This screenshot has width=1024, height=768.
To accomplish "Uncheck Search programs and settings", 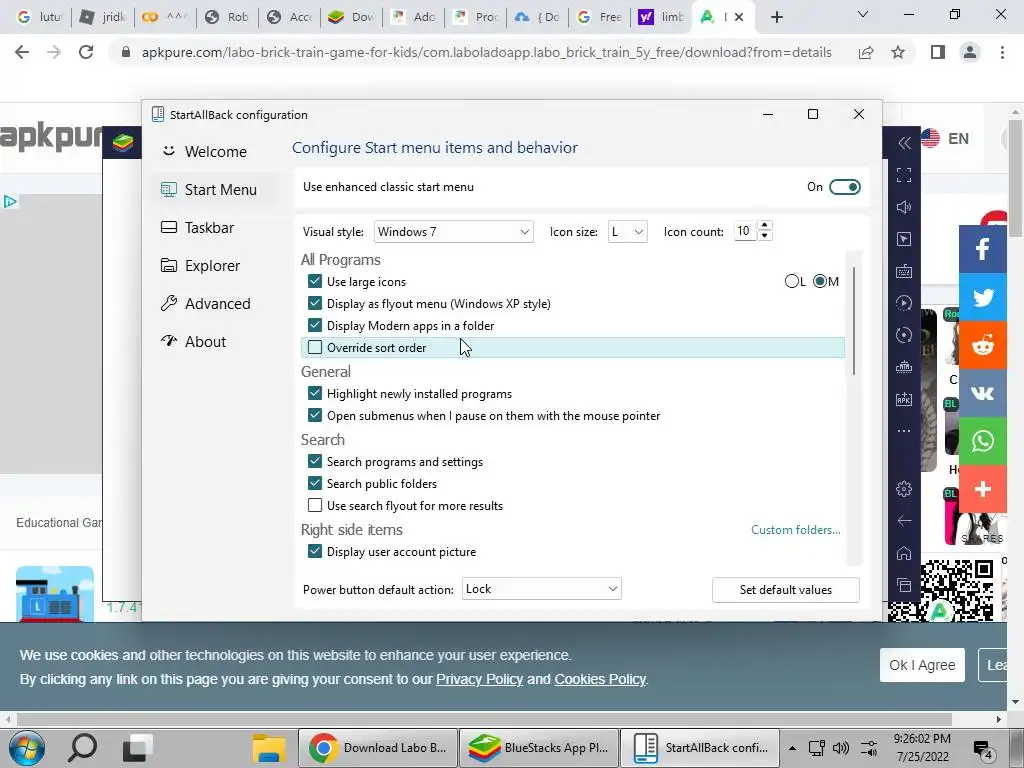I will point(315,462).
